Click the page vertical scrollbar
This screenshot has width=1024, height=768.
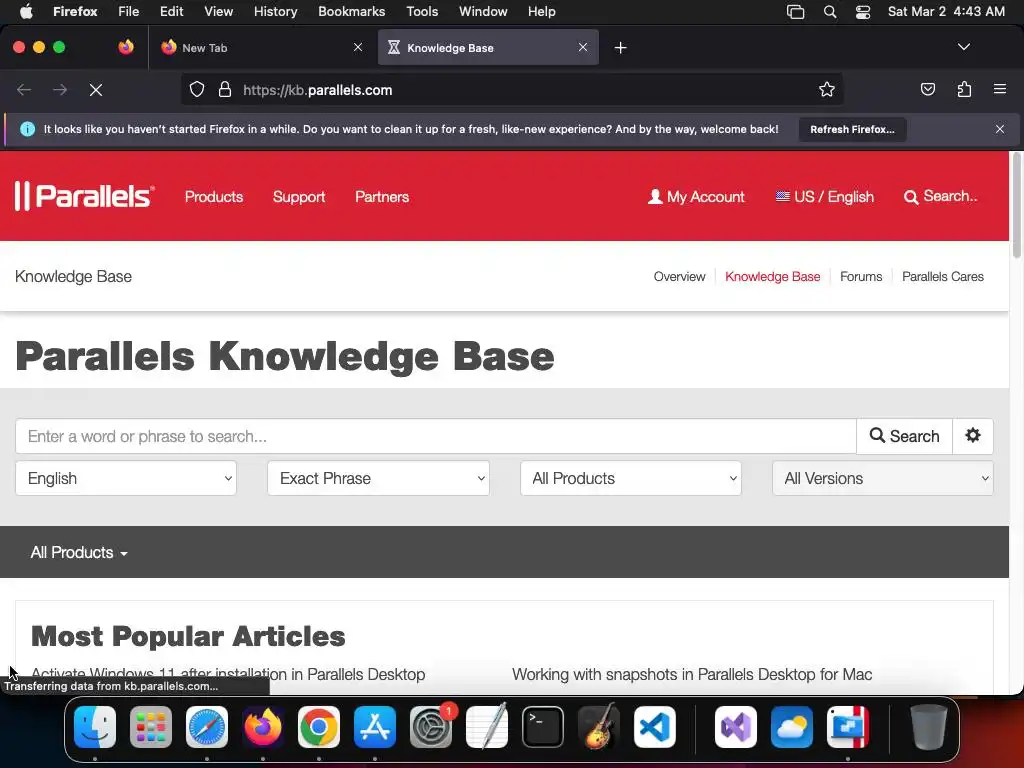point(1016,208)
